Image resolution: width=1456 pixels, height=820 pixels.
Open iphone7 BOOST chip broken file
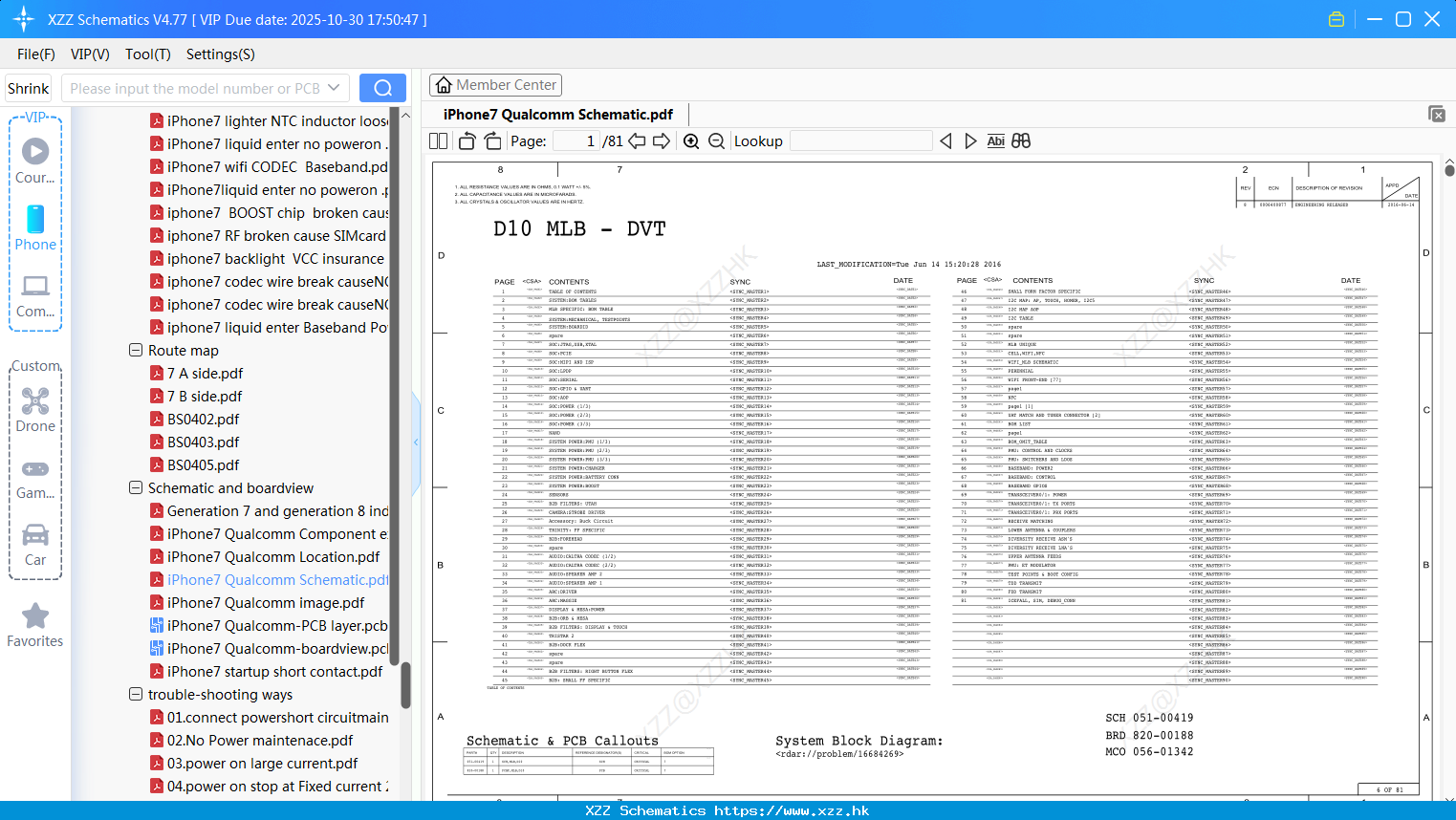(270, 212)
